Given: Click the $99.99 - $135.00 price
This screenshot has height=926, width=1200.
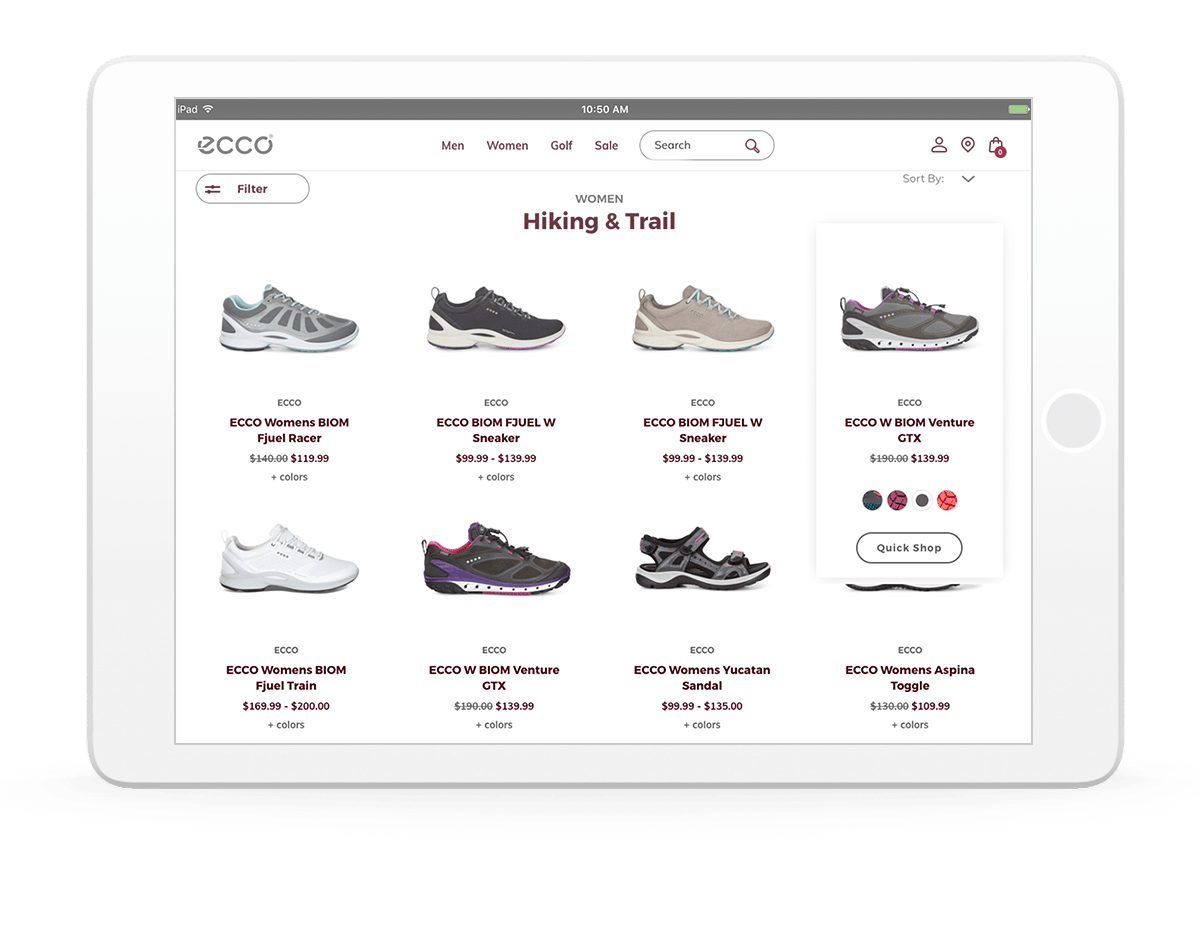Looking at the screenshot, I should coord(702,706).
